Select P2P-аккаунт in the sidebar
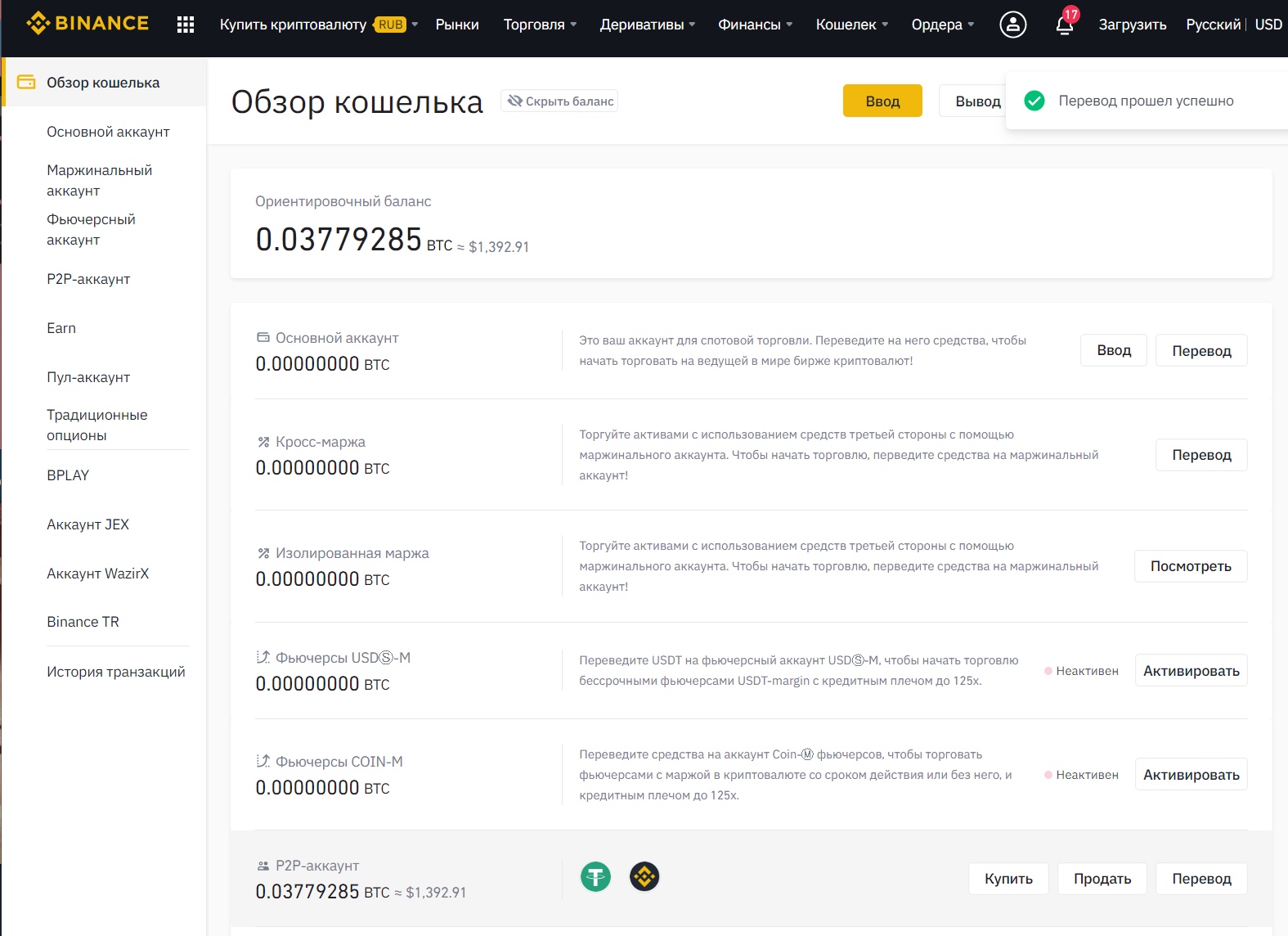This screenshot has height=936, width=1288. tap(88, 279)
